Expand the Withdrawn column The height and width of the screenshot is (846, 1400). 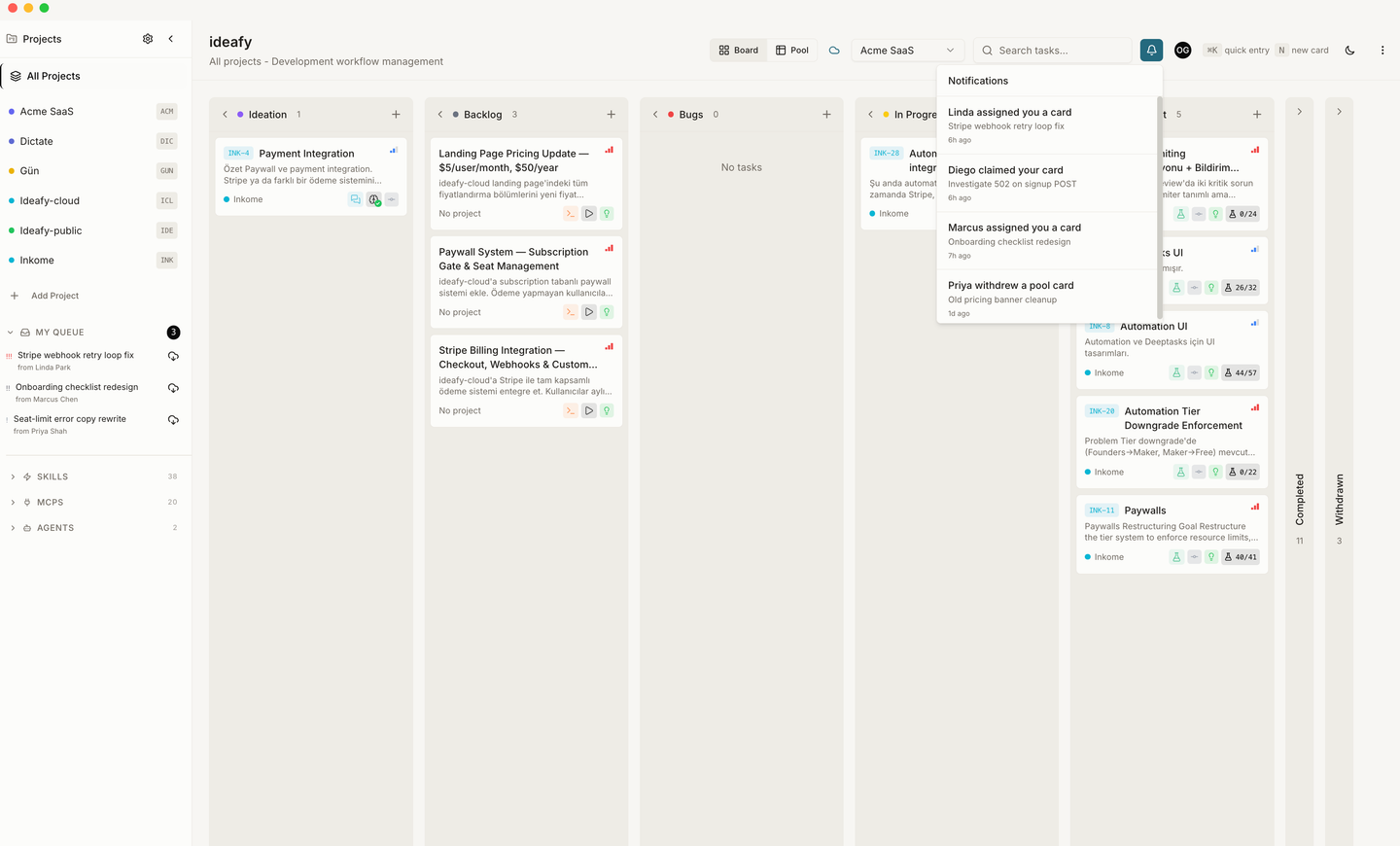[x=1339, y=112]
